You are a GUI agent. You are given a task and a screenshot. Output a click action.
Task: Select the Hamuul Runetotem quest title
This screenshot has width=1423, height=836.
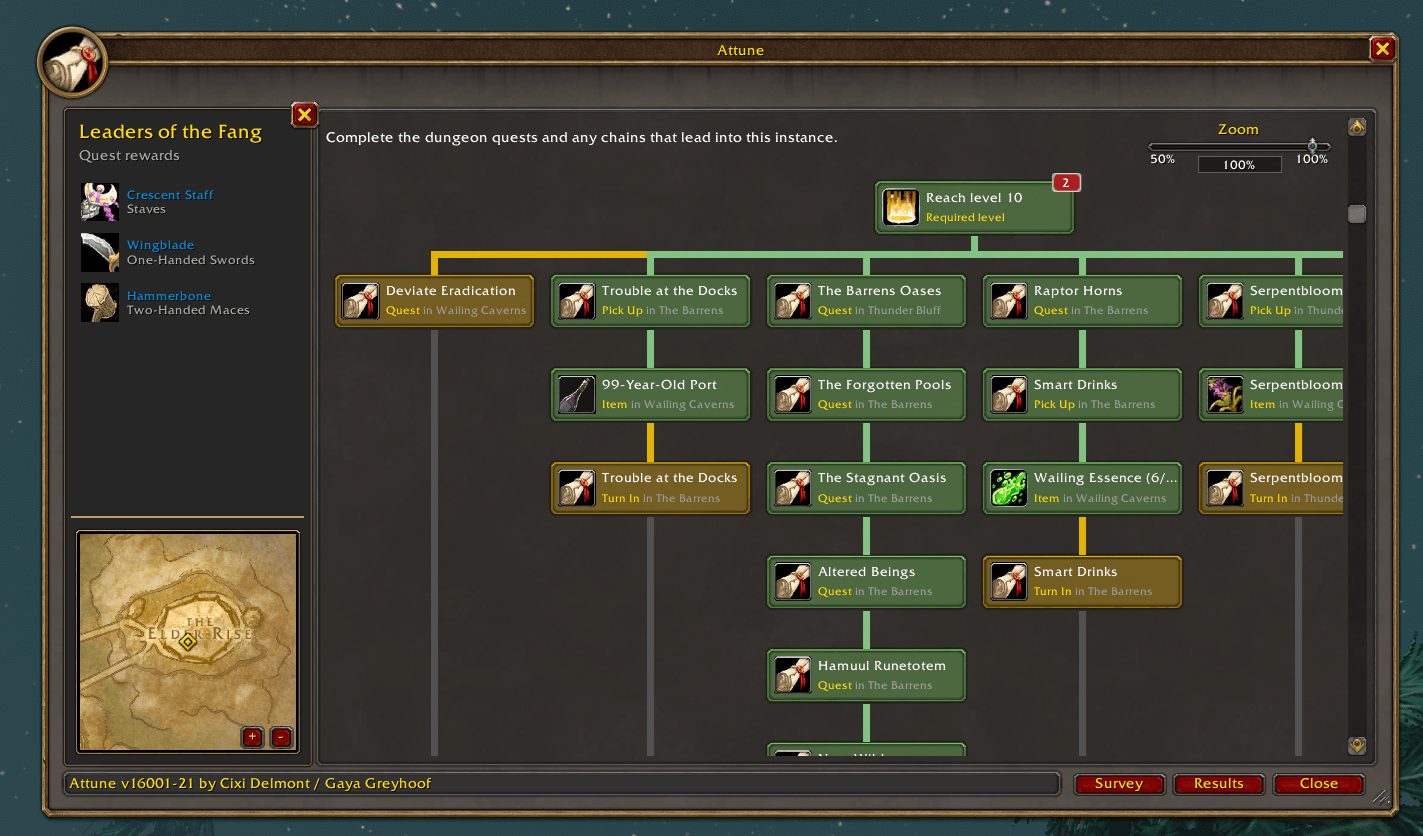882,666
